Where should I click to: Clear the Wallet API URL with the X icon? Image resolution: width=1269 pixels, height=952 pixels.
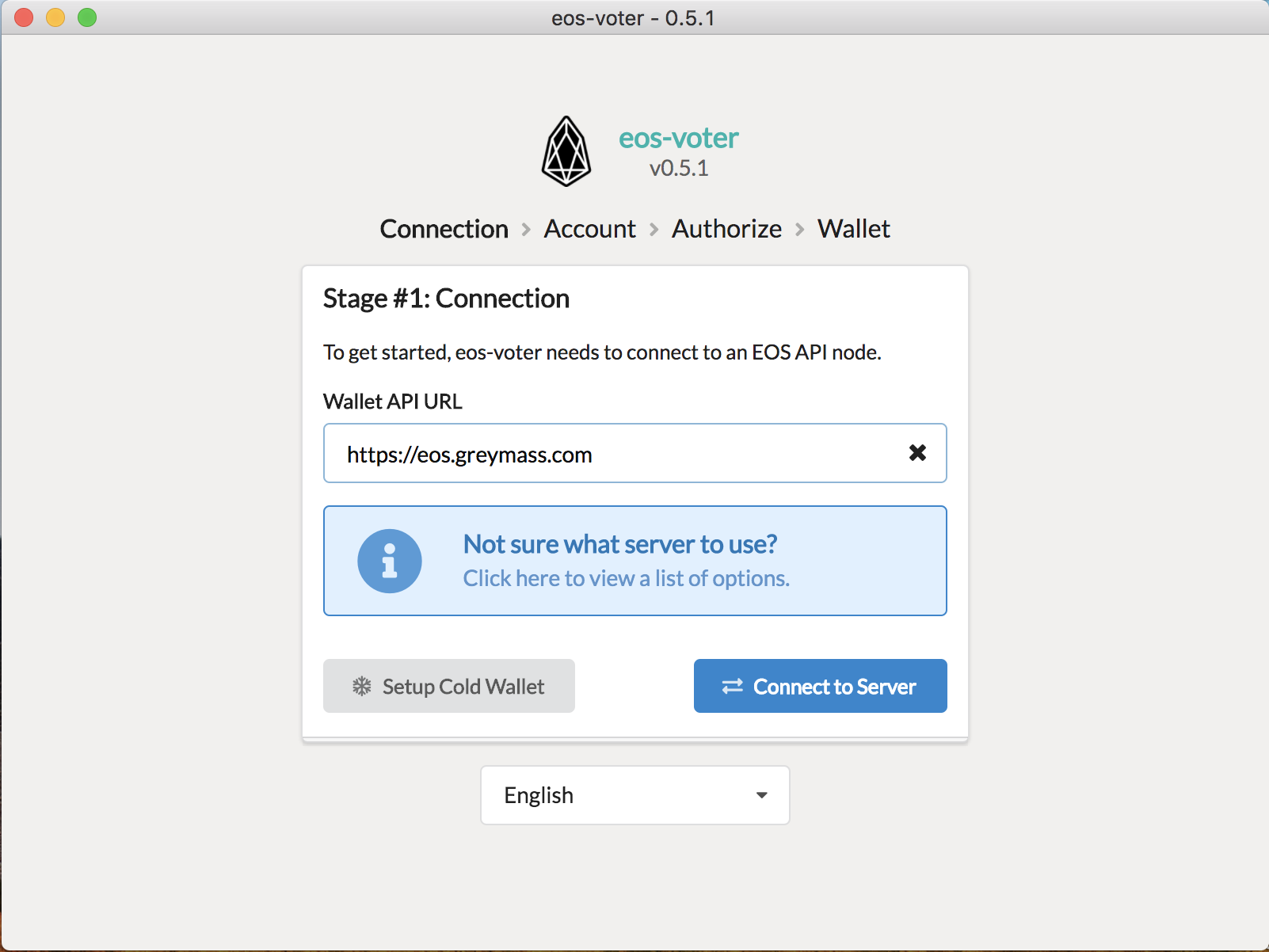click(917, 453)
